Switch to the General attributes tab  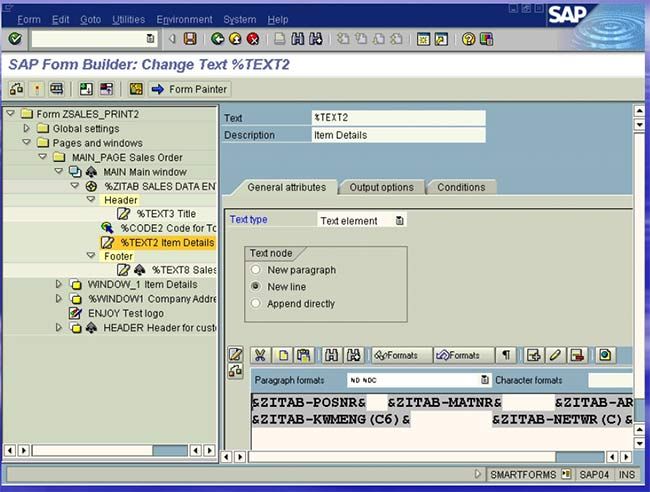286,187
